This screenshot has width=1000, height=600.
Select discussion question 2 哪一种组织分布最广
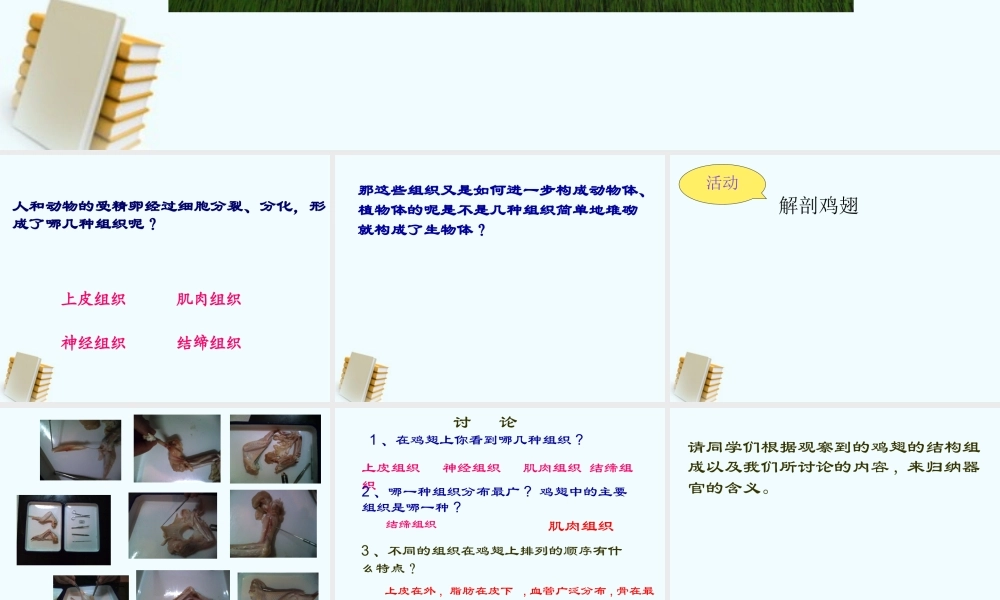click(494, 499)
